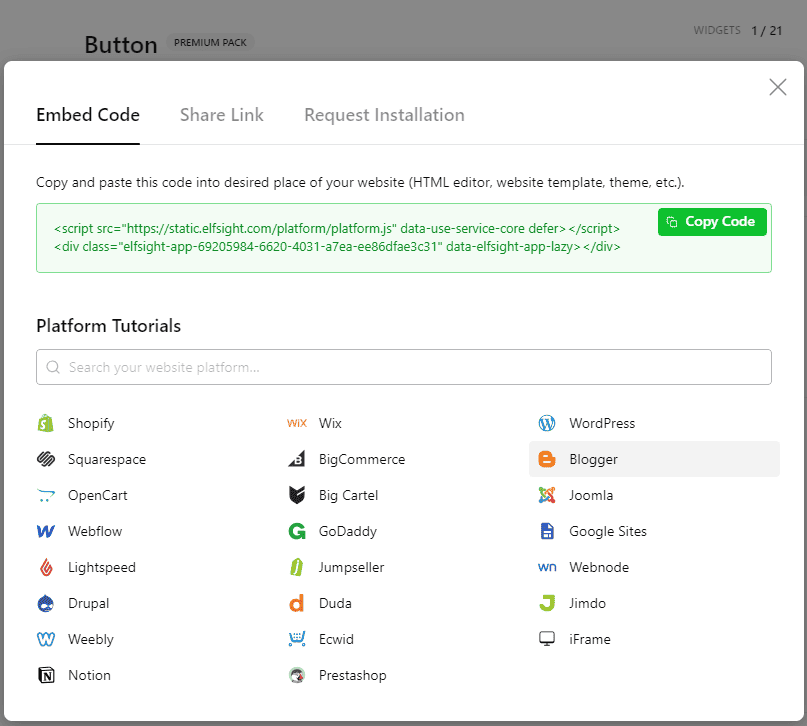This screenshot has width=807, height=726.
Task: Click the WIDGETS 1 / 21 counter
Action: click(x=738, y=30)
